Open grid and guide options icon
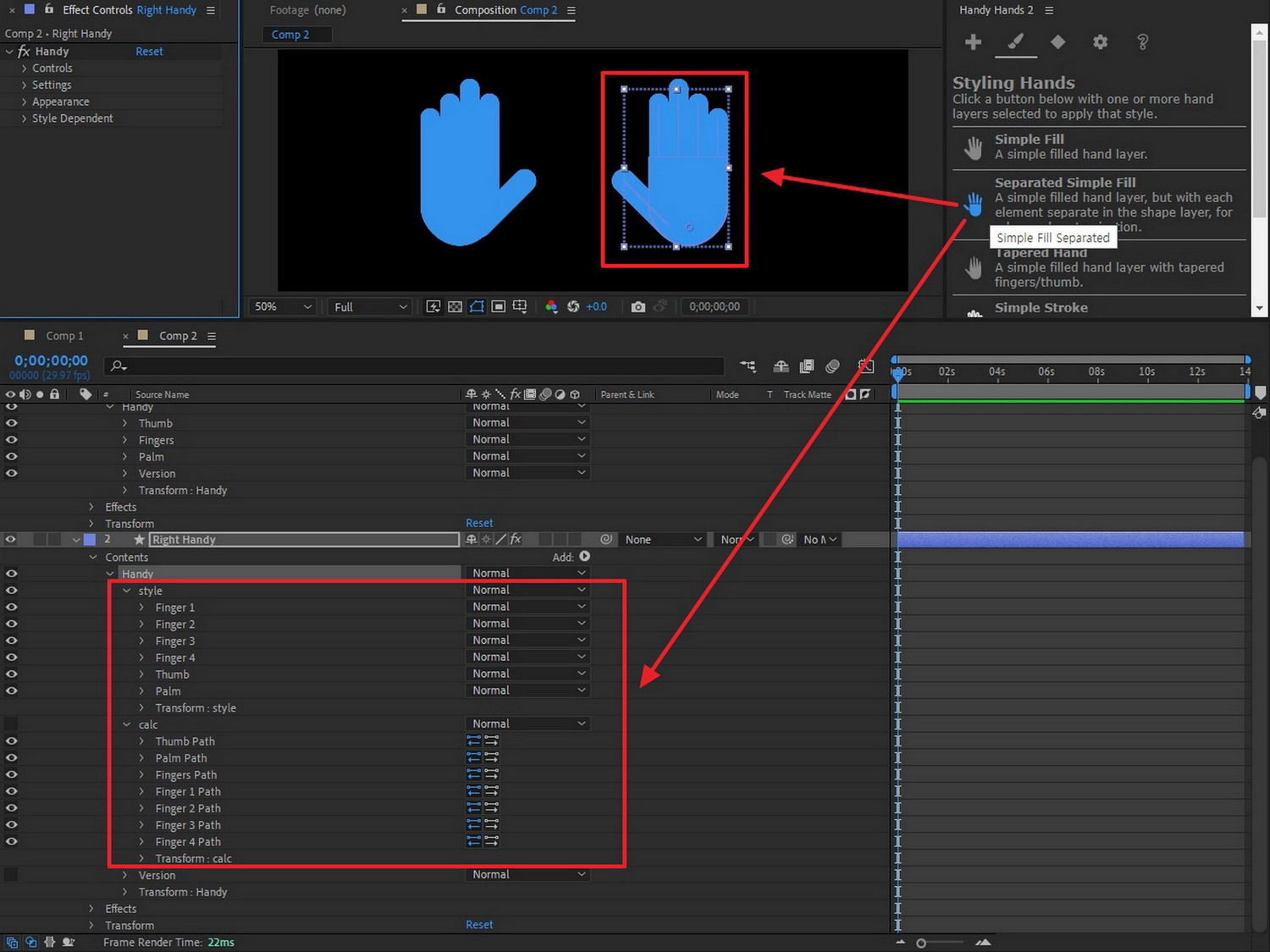This screenshot has width=1270, height=952. coord(520,306)
